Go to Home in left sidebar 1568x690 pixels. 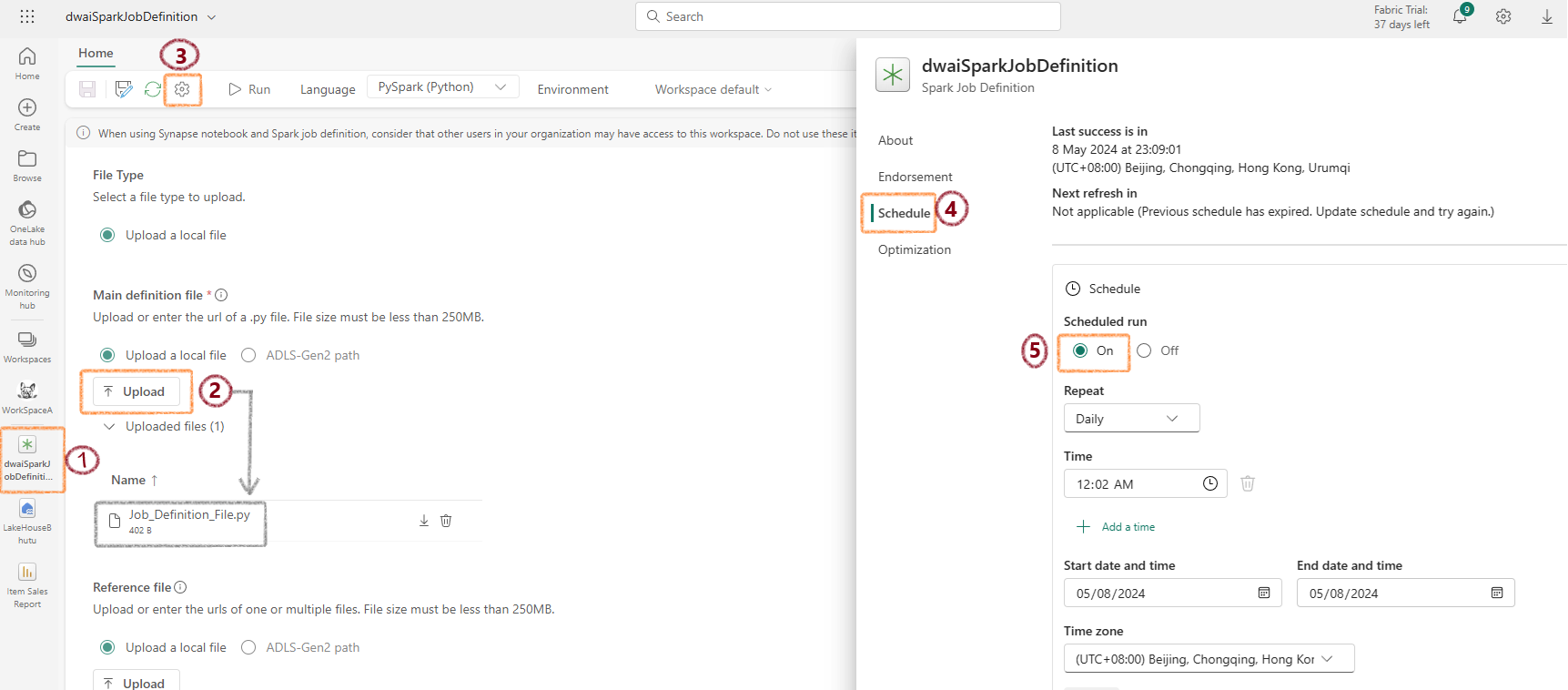(x=27, y=64)
